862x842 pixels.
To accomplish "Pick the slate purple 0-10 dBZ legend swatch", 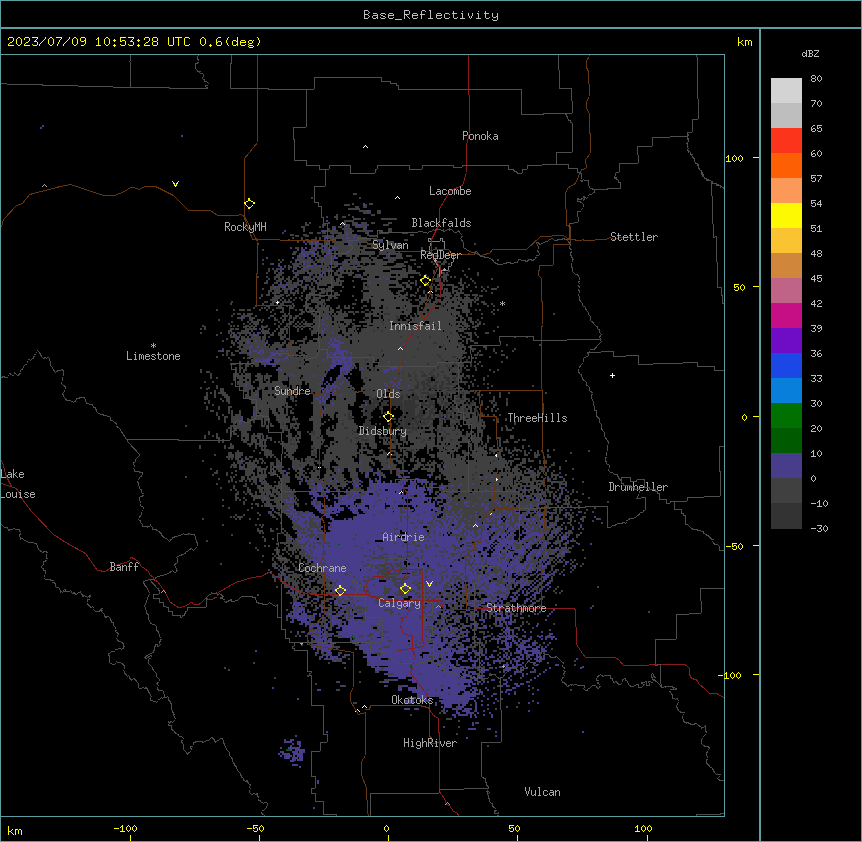I will [786, 466].
